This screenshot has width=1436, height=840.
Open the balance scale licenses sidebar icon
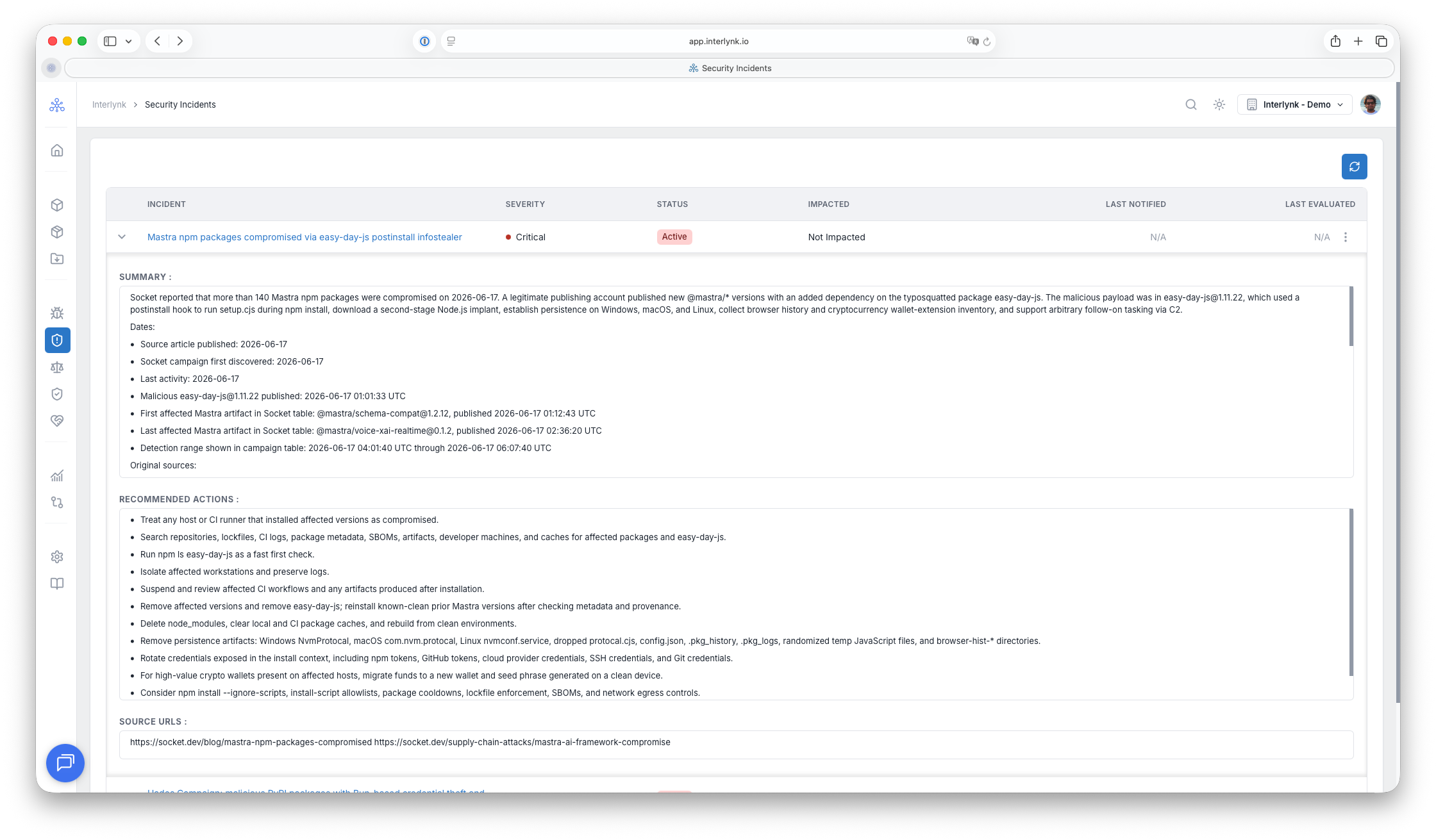tap(57, 367)
